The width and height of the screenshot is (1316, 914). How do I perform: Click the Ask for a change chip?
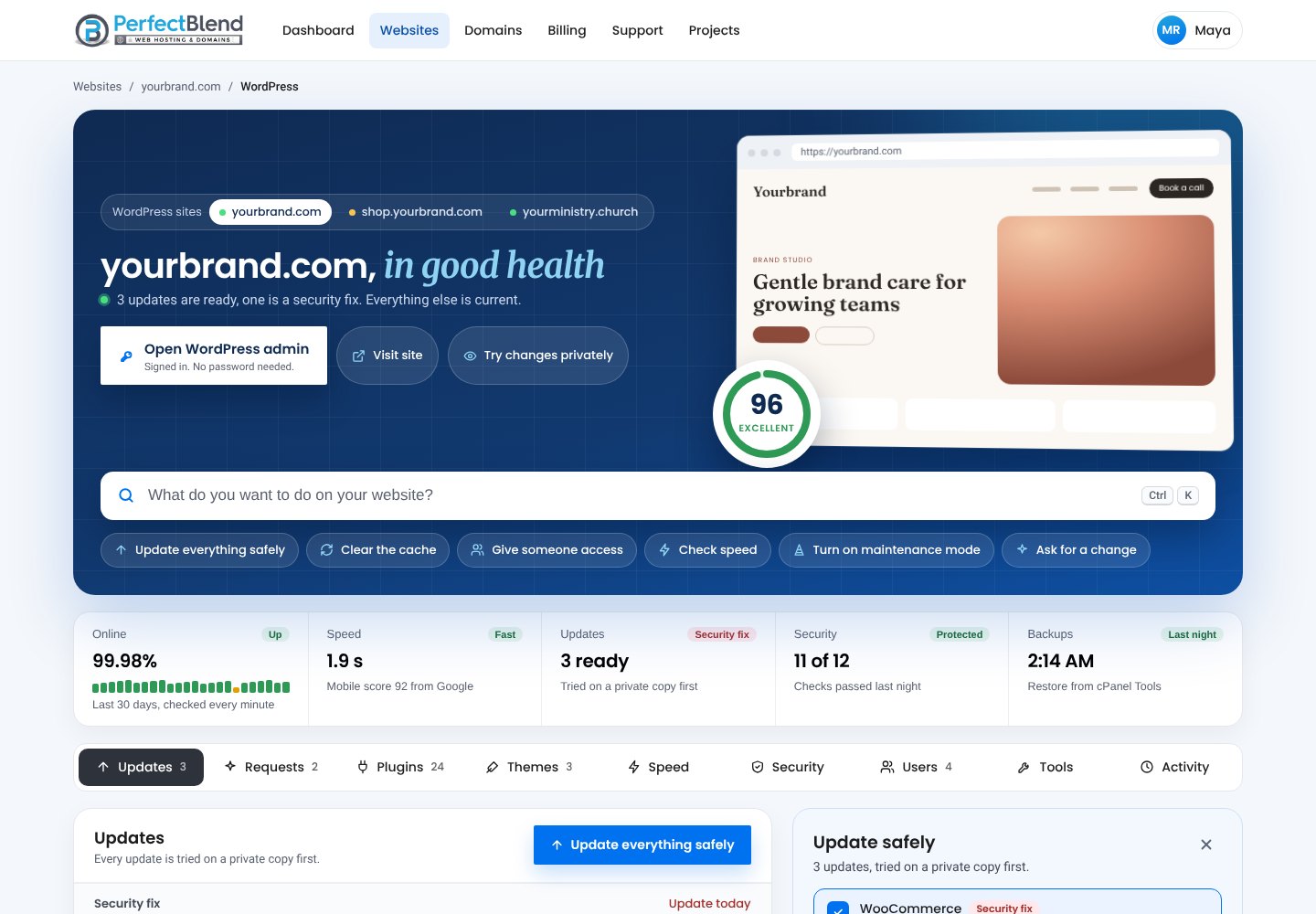[x=1076, y=550]
